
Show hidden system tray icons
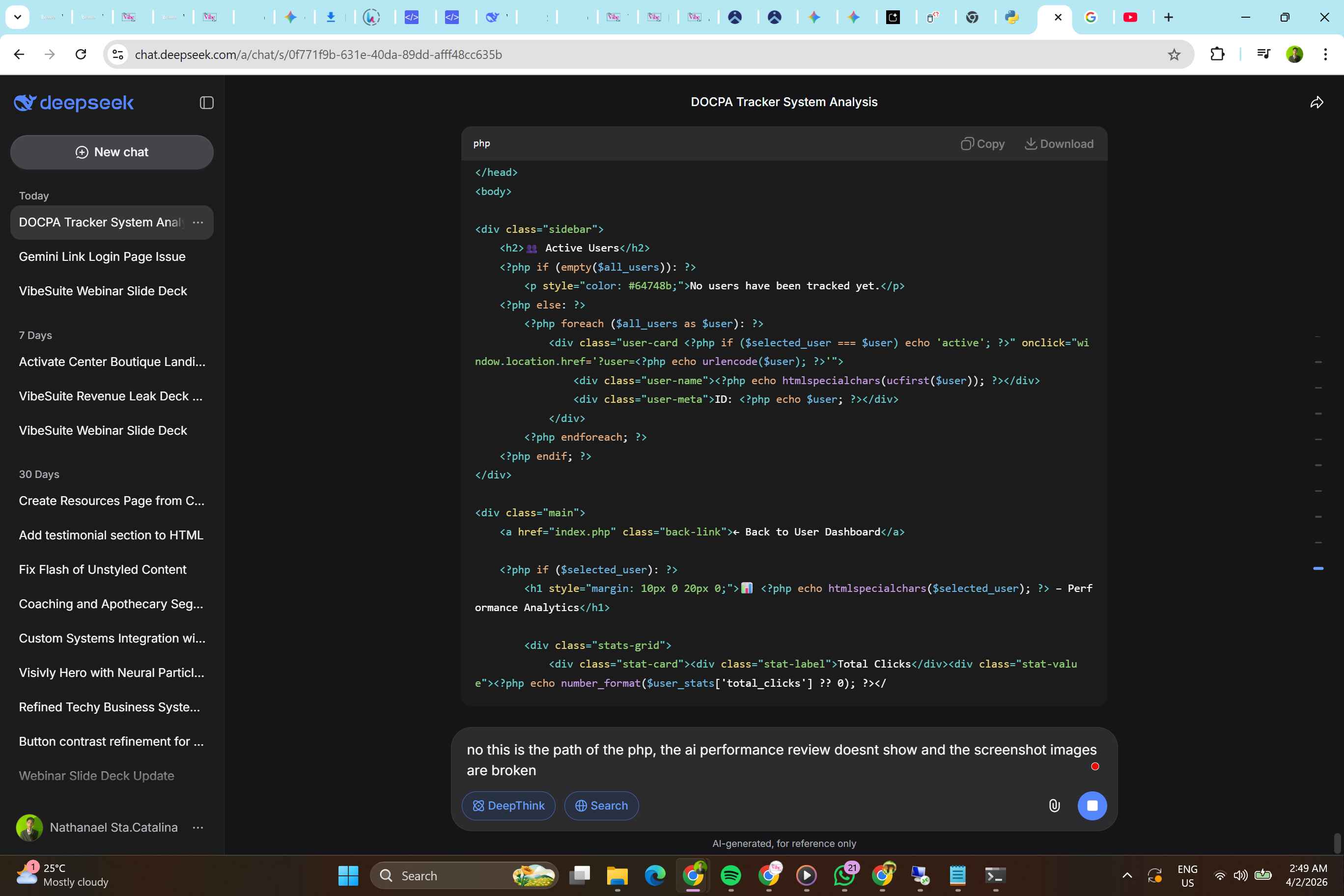point(1127,875)
